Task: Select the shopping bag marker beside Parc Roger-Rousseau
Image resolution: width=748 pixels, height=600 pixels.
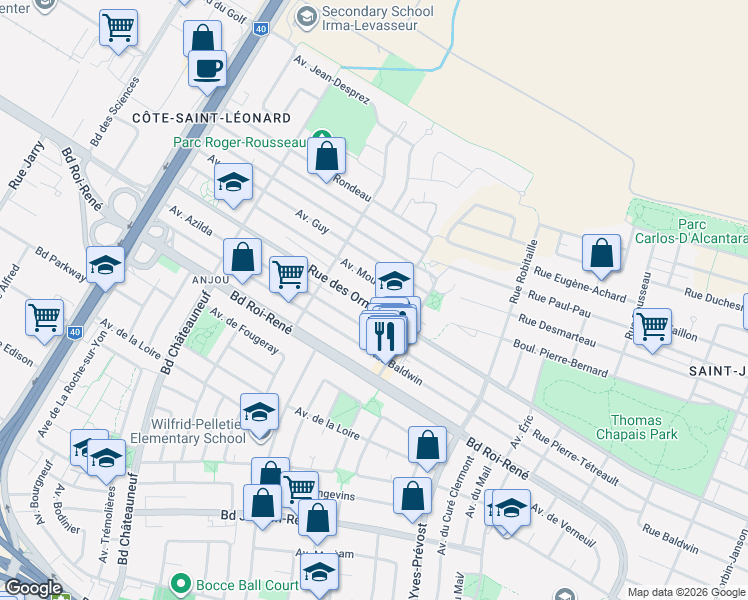Action: [326, 158]
